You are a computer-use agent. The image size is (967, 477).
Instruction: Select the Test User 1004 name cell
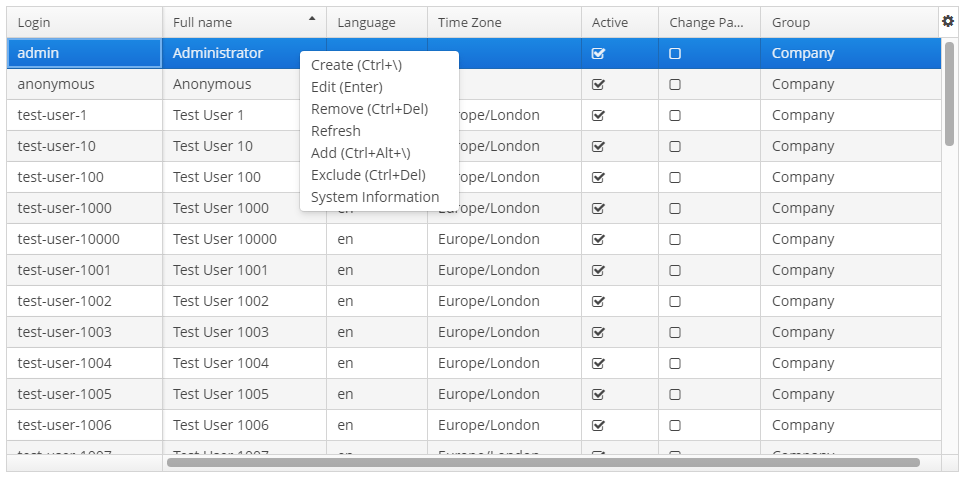(x=221, y=364)
